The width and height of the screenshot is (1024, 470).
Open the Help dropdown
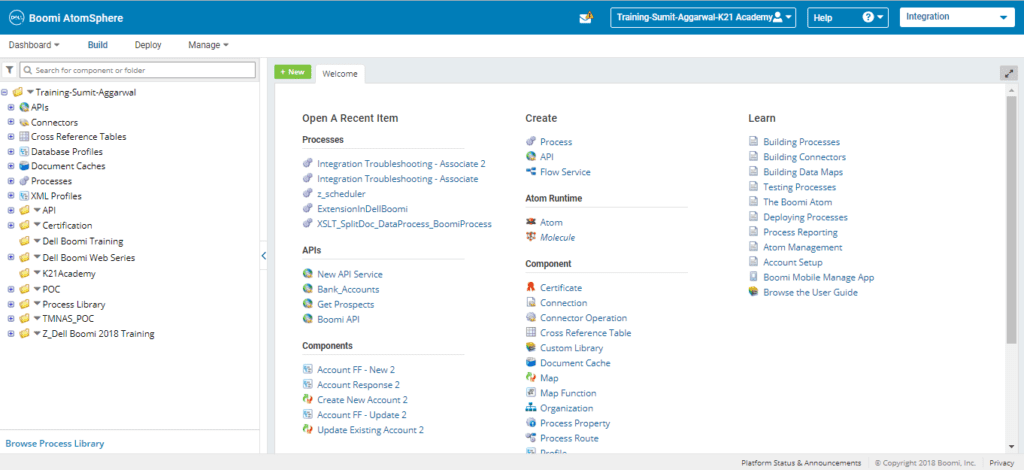(x=848, y=18)
